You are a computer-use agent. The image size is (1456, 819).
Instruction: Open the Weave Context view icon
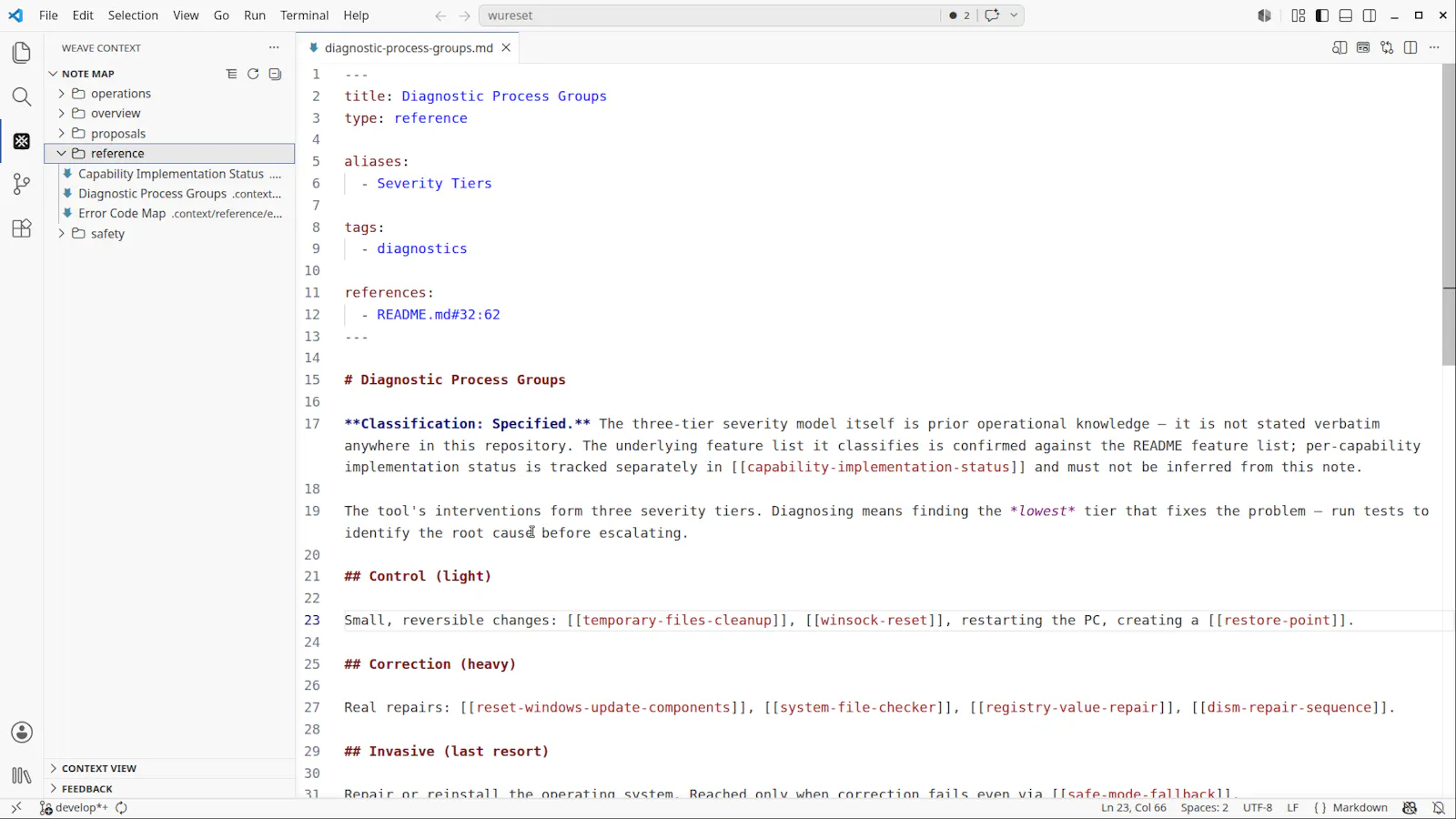22,141
